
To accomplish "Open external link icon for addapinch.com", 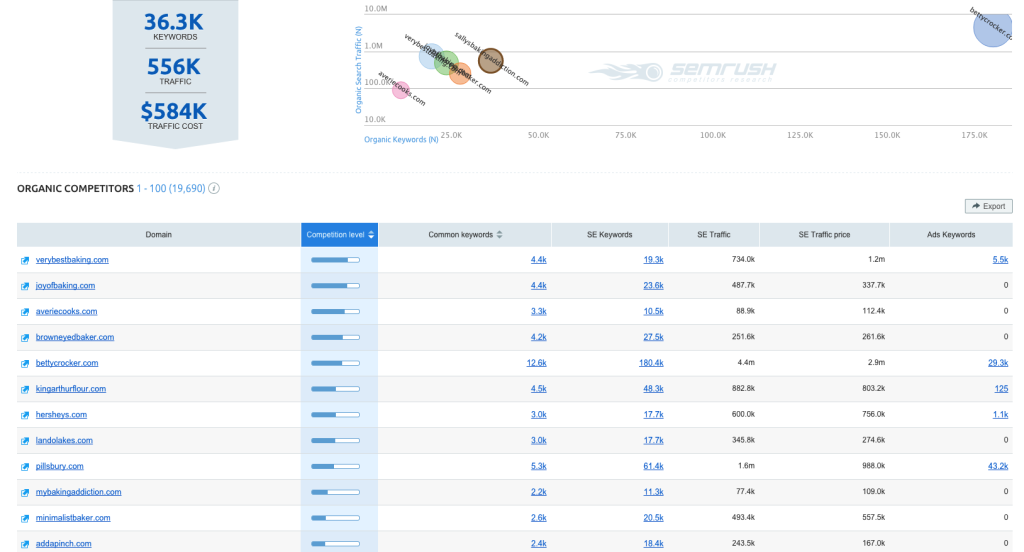I will click(25, 544).
